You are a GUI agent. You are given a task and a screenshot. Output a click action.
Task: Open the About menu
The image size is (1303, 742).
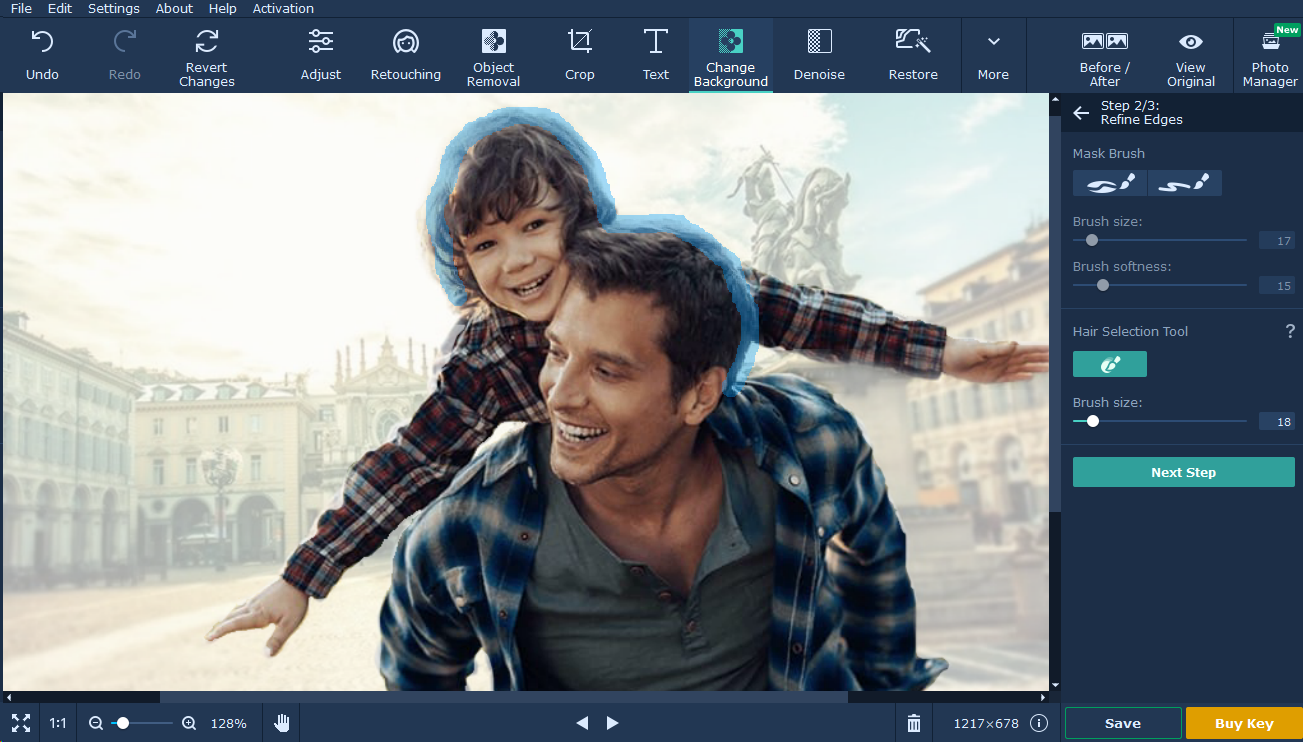coord(174,8)
